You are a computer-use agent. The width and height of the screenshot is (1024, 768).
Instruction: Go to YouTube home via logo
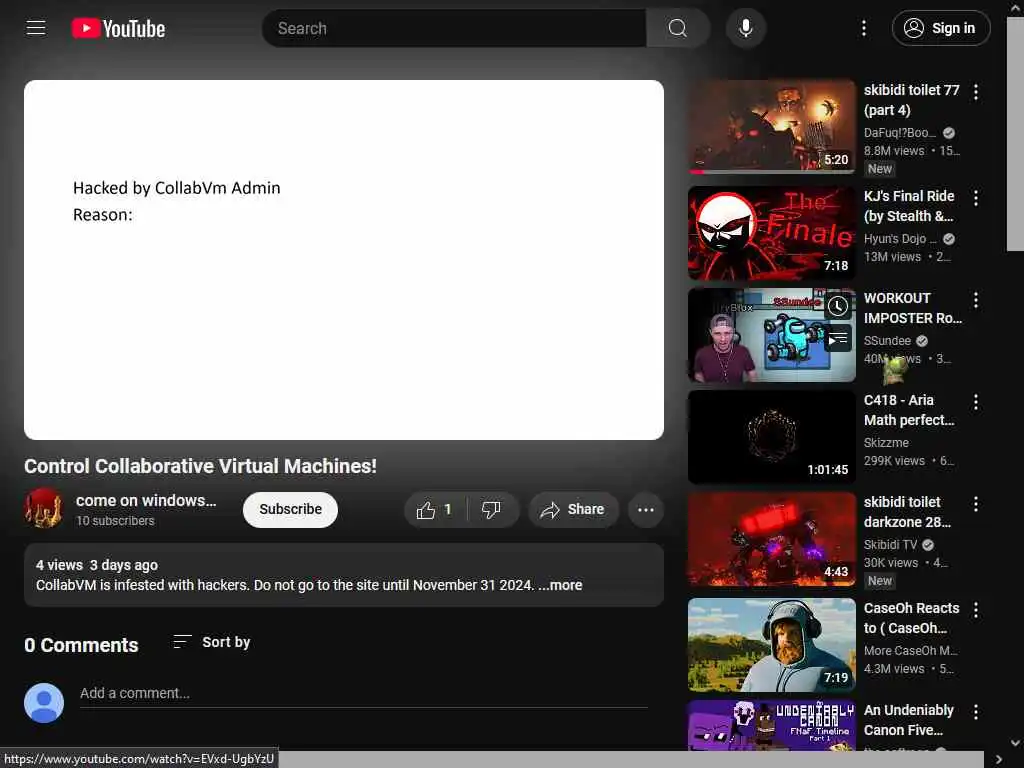click(118, 28)
